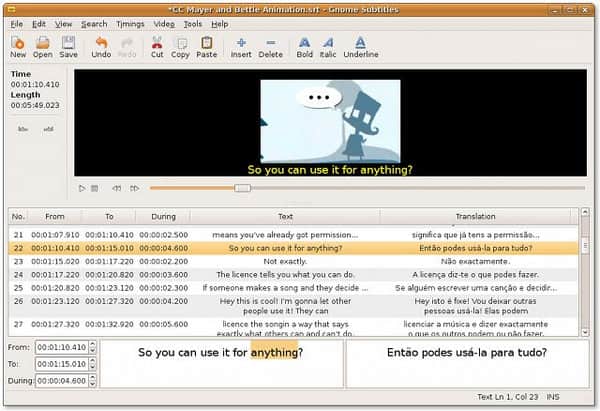The image size is (600, 411).
Task: Set subtitle start from video position
Action: (23, 129)
